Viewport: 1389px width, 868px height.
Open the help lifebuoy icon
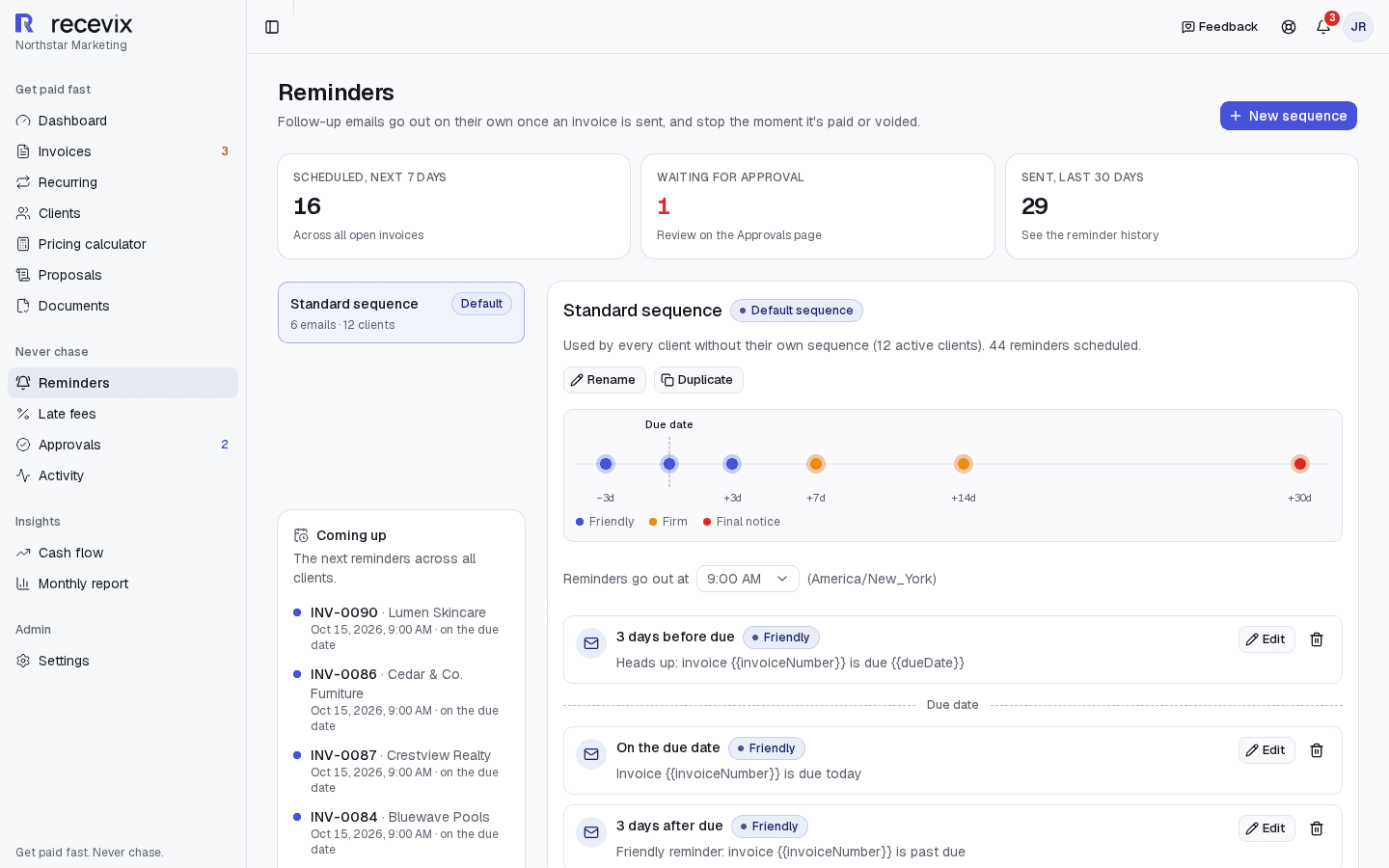point(1289,27)
